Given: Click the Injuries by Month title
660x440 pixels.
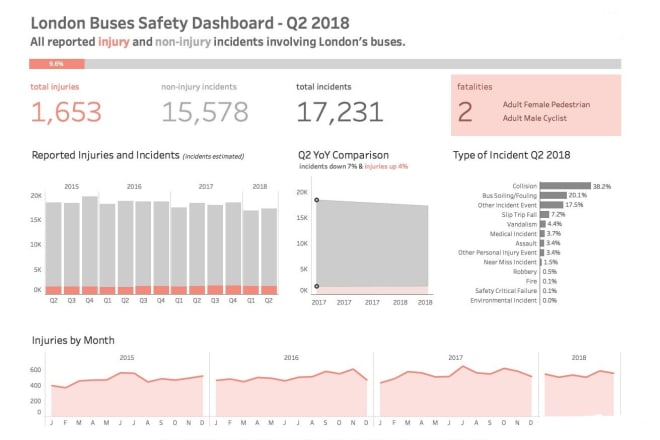Looking at the screenshot, I should [73, 340].
